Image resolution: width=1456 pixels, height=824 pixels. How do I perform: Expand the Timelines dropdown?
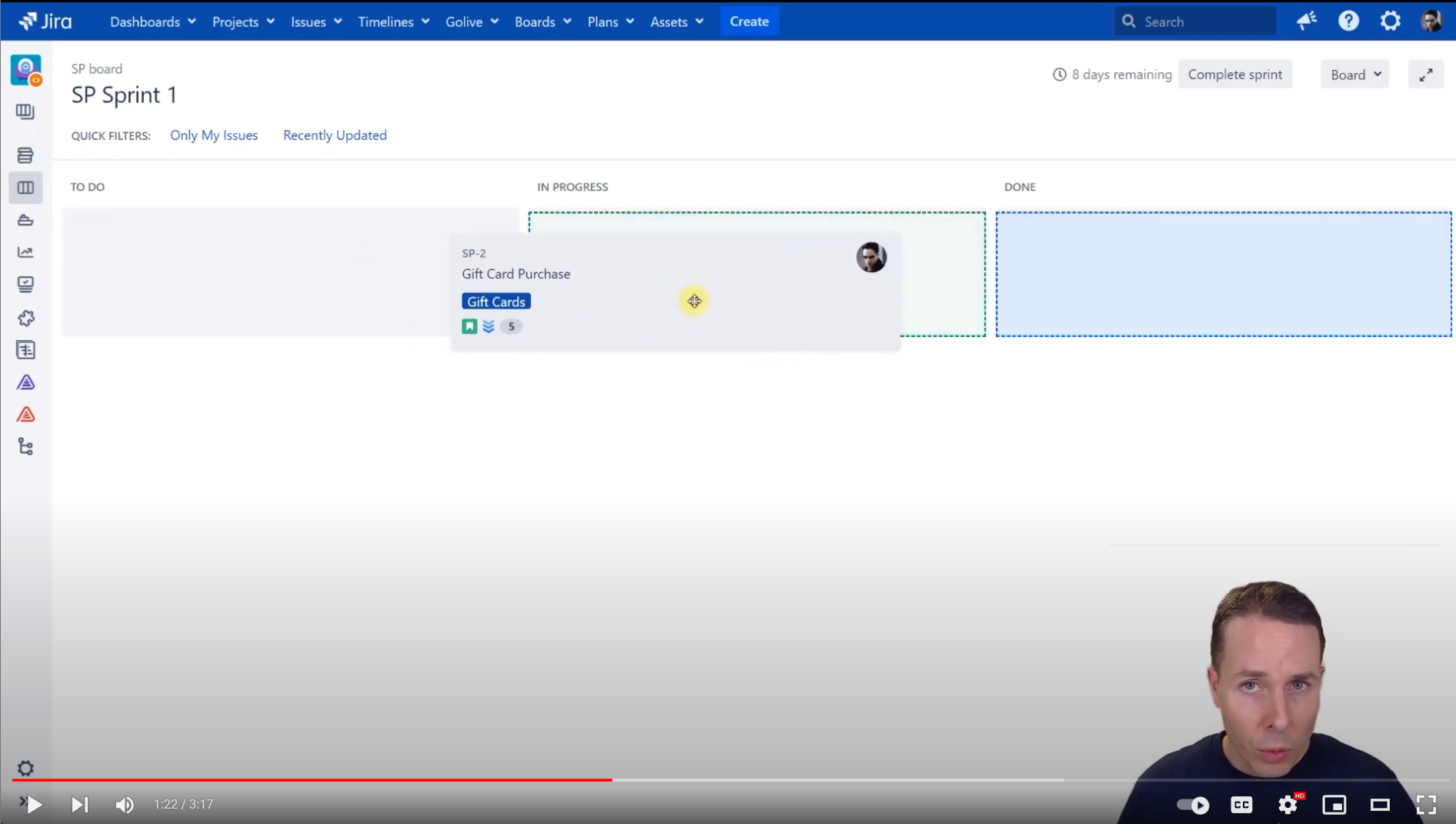[393, 22]
